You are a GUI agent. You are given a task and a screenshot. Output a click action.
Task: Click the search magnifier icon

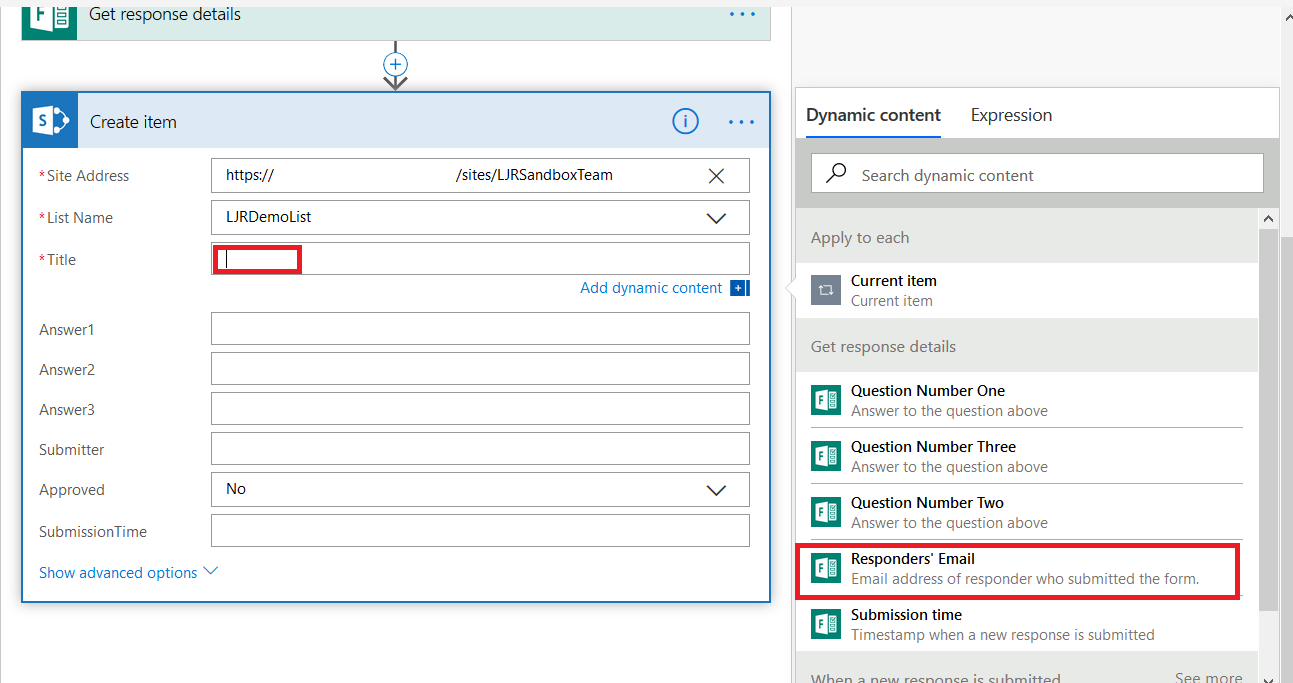(836, 174)
